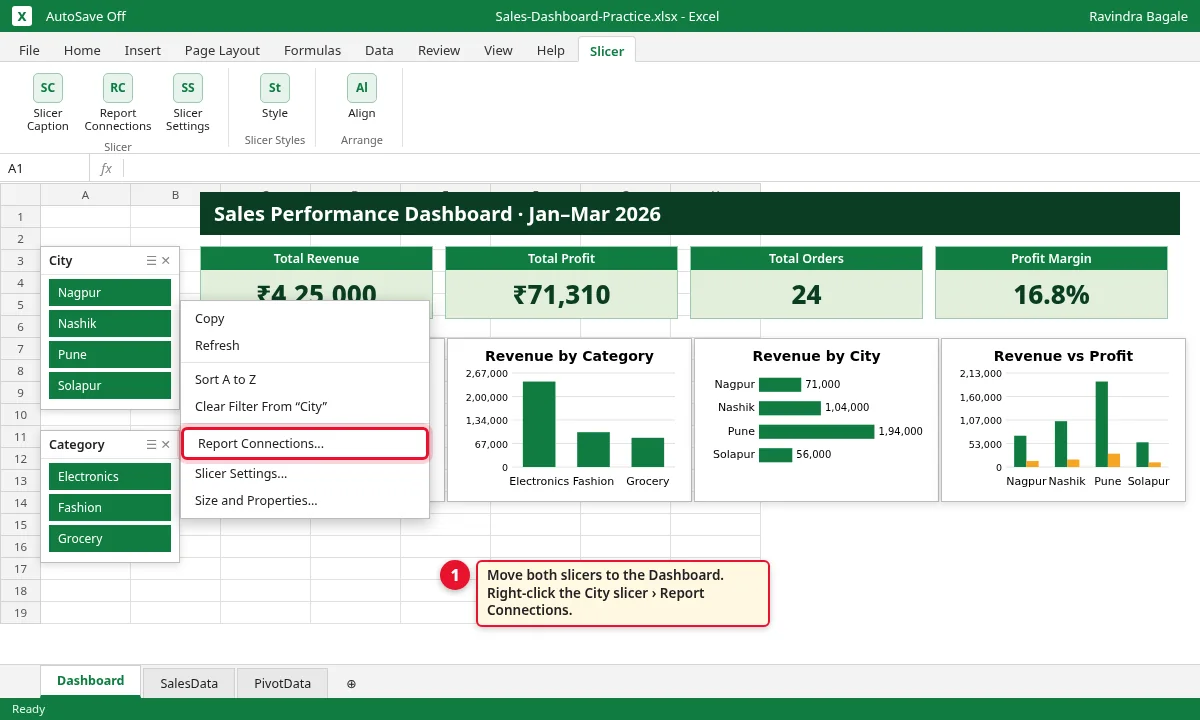Clear filter icon on the City slicer

[x=166, y=261]
